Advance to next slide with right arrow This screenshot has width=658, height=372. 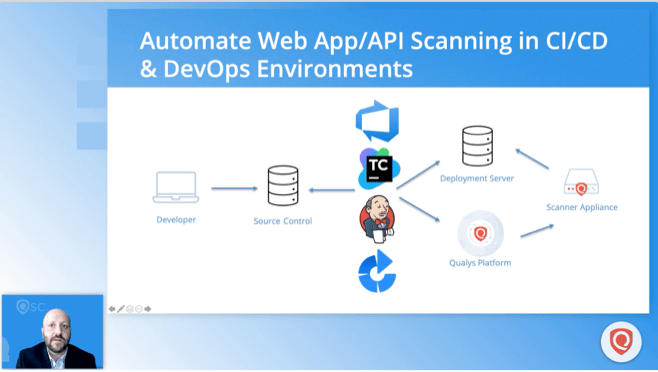148,309
